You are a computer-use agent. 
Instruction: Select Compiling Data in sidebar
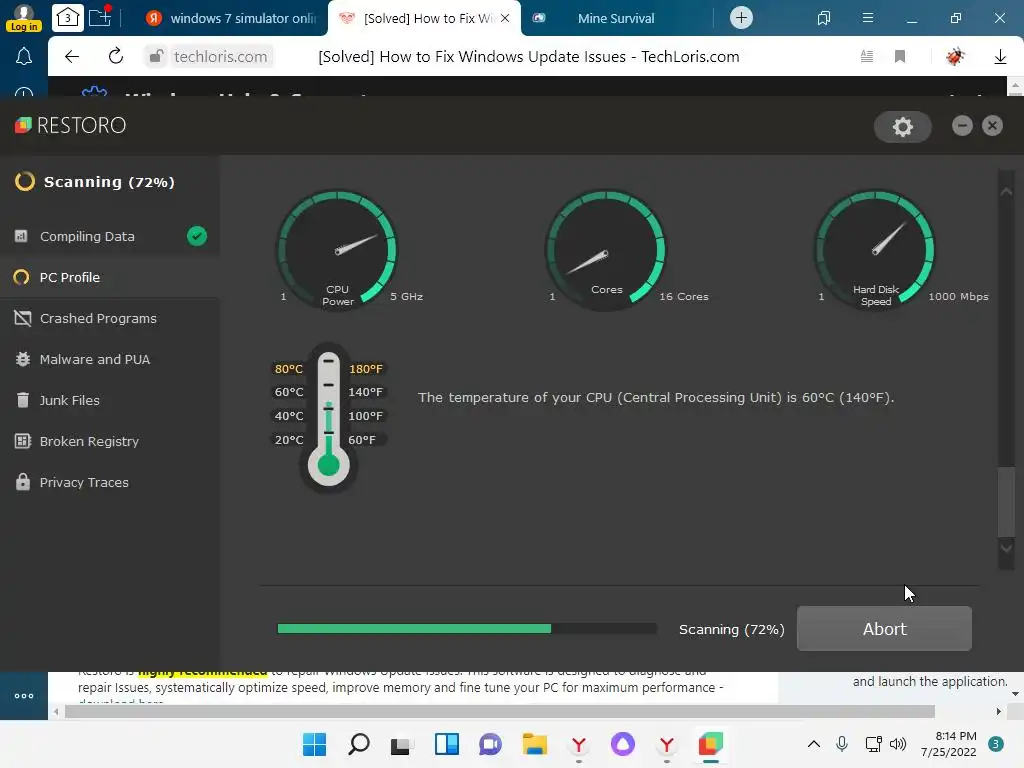coord(110,236)
